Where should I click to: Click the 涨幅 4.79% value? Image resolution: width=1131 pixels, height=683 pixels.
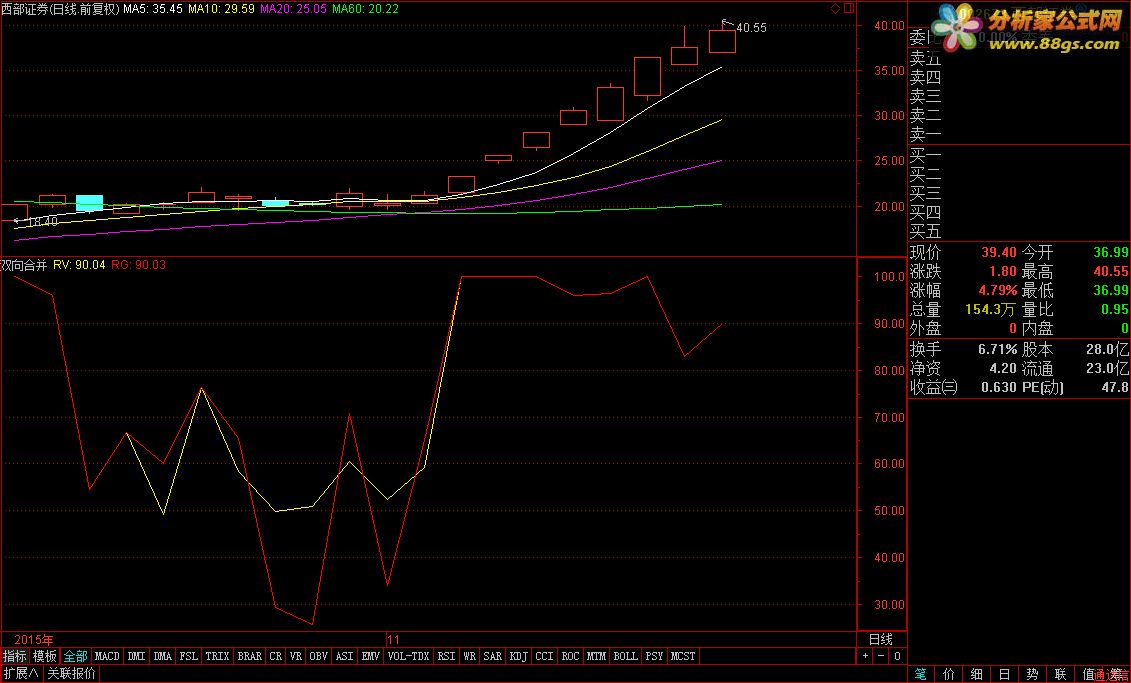998,291
